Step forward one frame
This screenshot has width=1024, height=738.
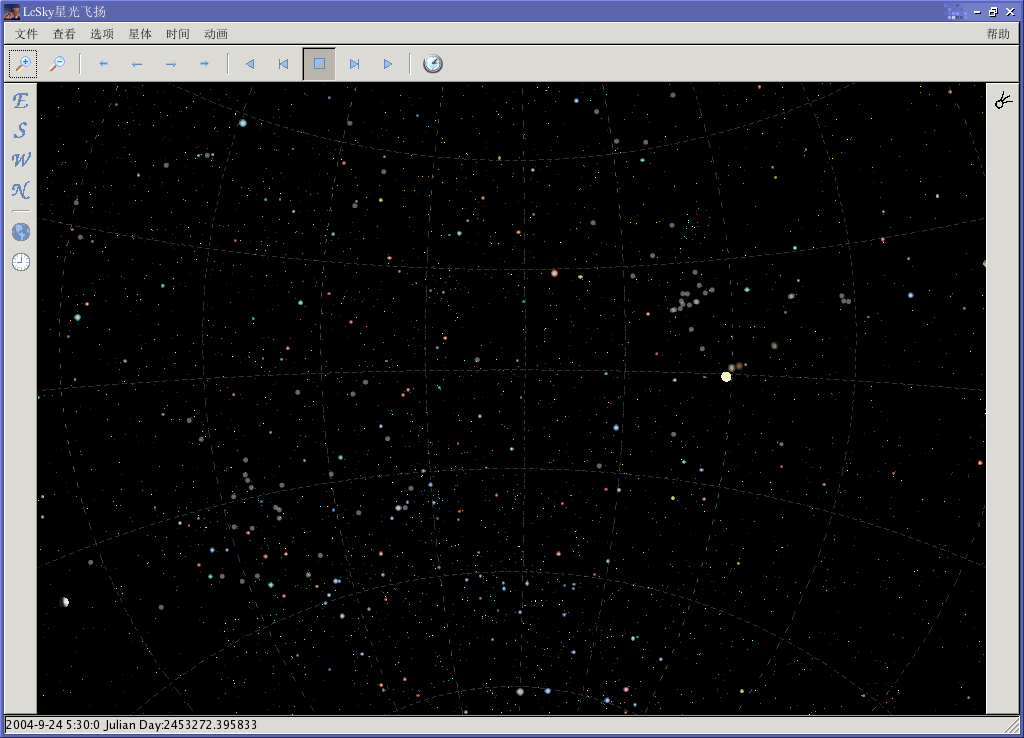[x=355, y=64]
